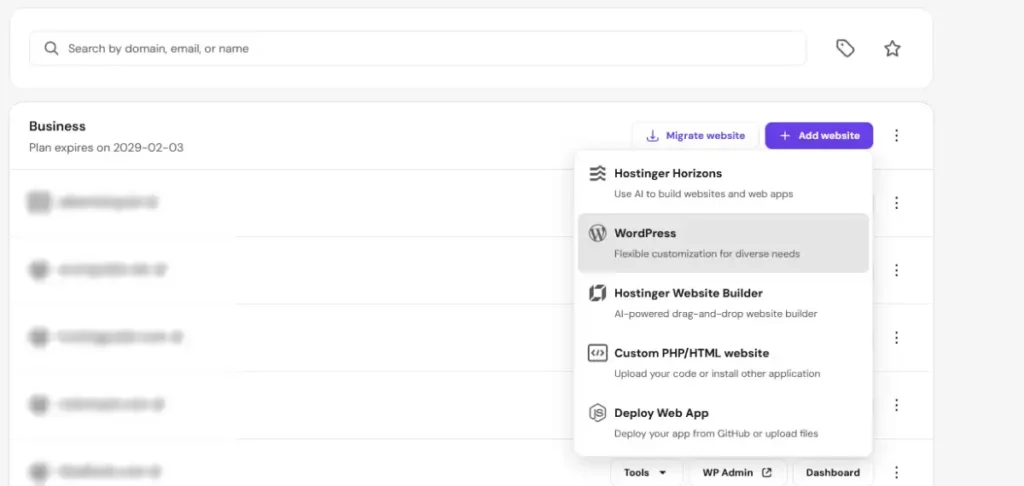The image size is (1024, 486).
Task: Open Business plan three-dot menu
Action: pyautogui.click(x=897, y=136)
